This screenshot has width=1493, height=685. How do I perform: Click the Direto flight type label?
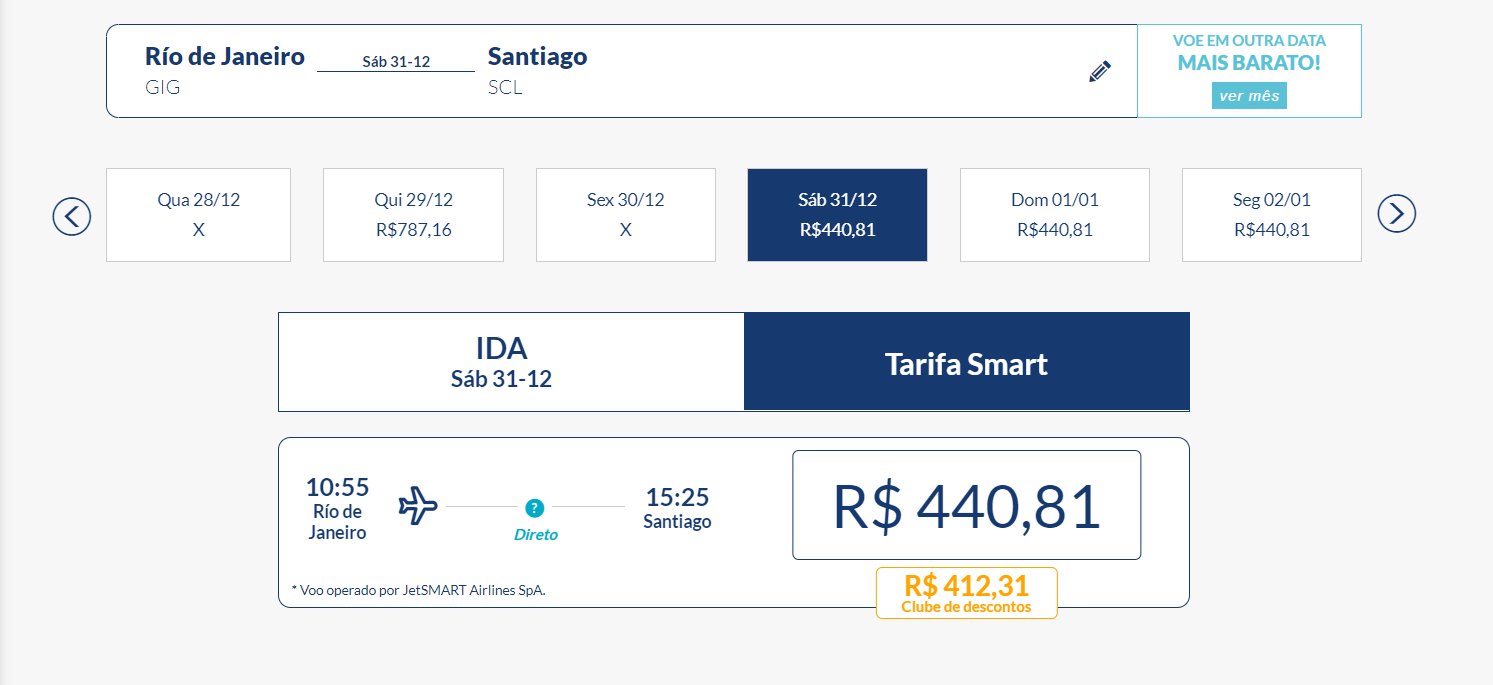point(536,535)
